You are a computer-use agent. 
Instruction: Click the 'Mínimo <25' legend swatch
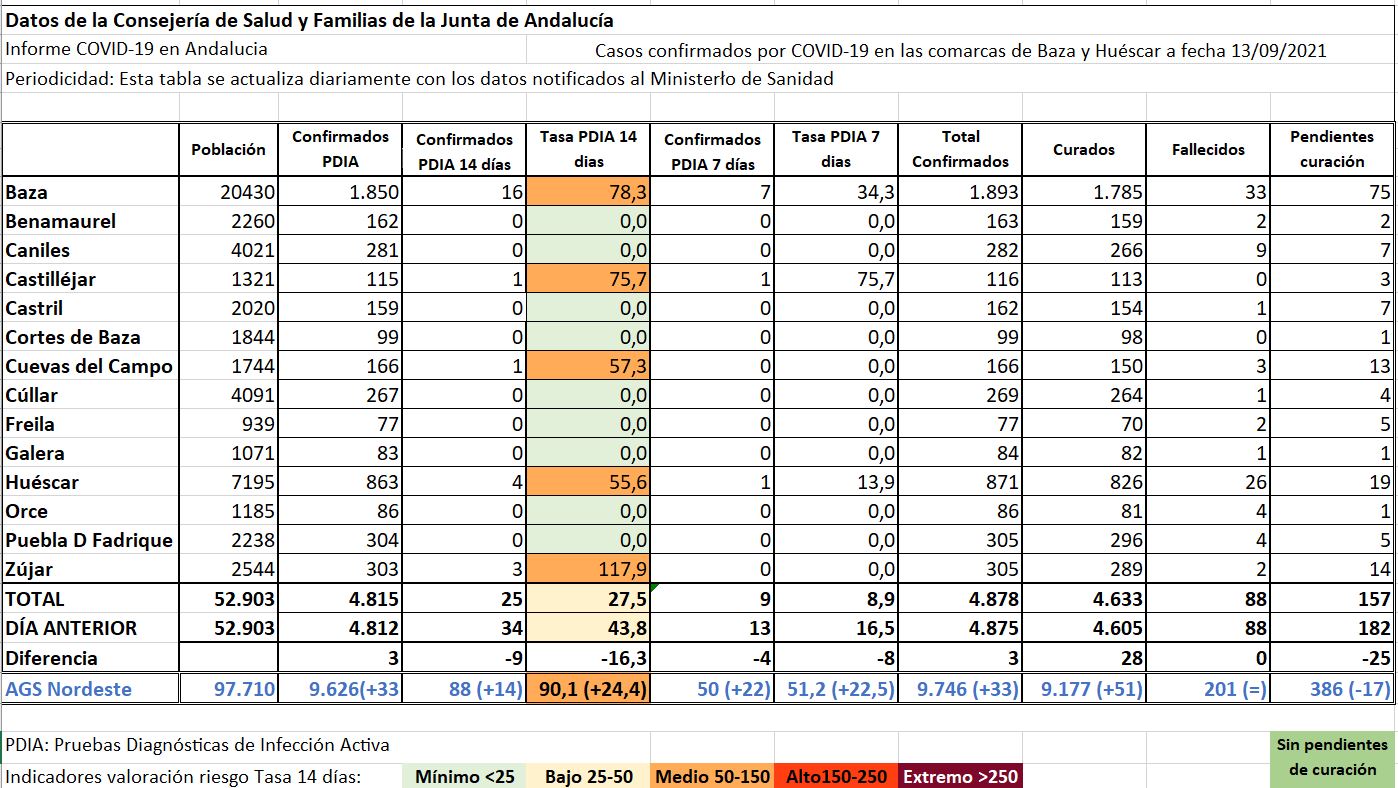point(466,777)
